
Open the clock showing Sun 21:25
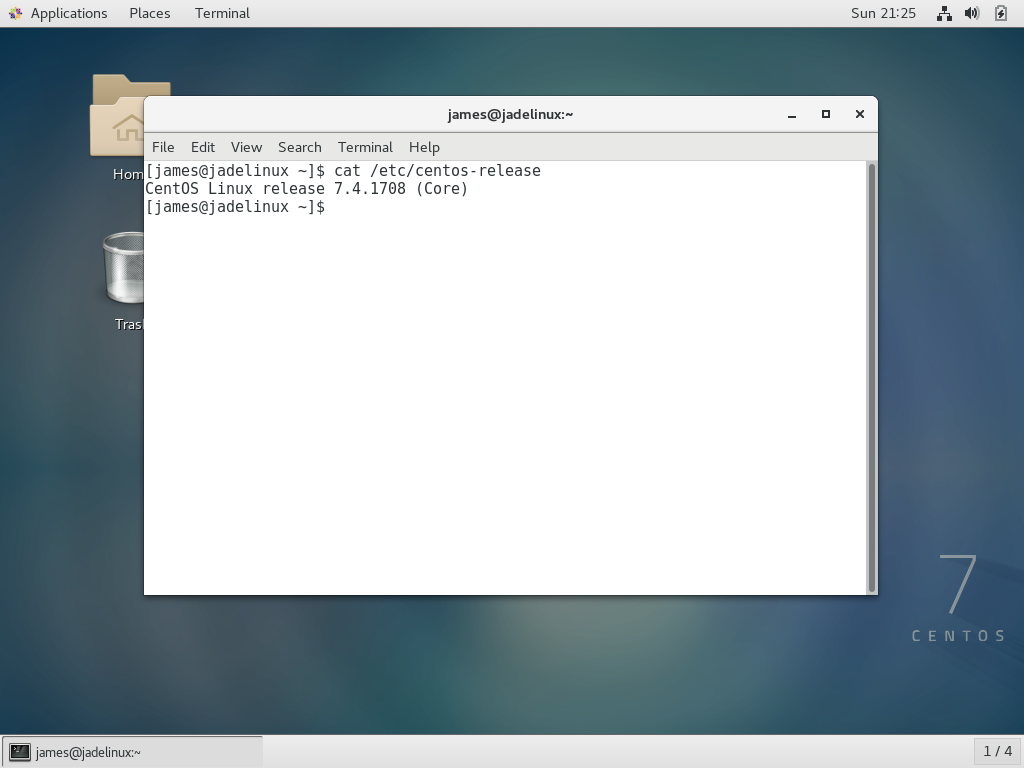883,13
